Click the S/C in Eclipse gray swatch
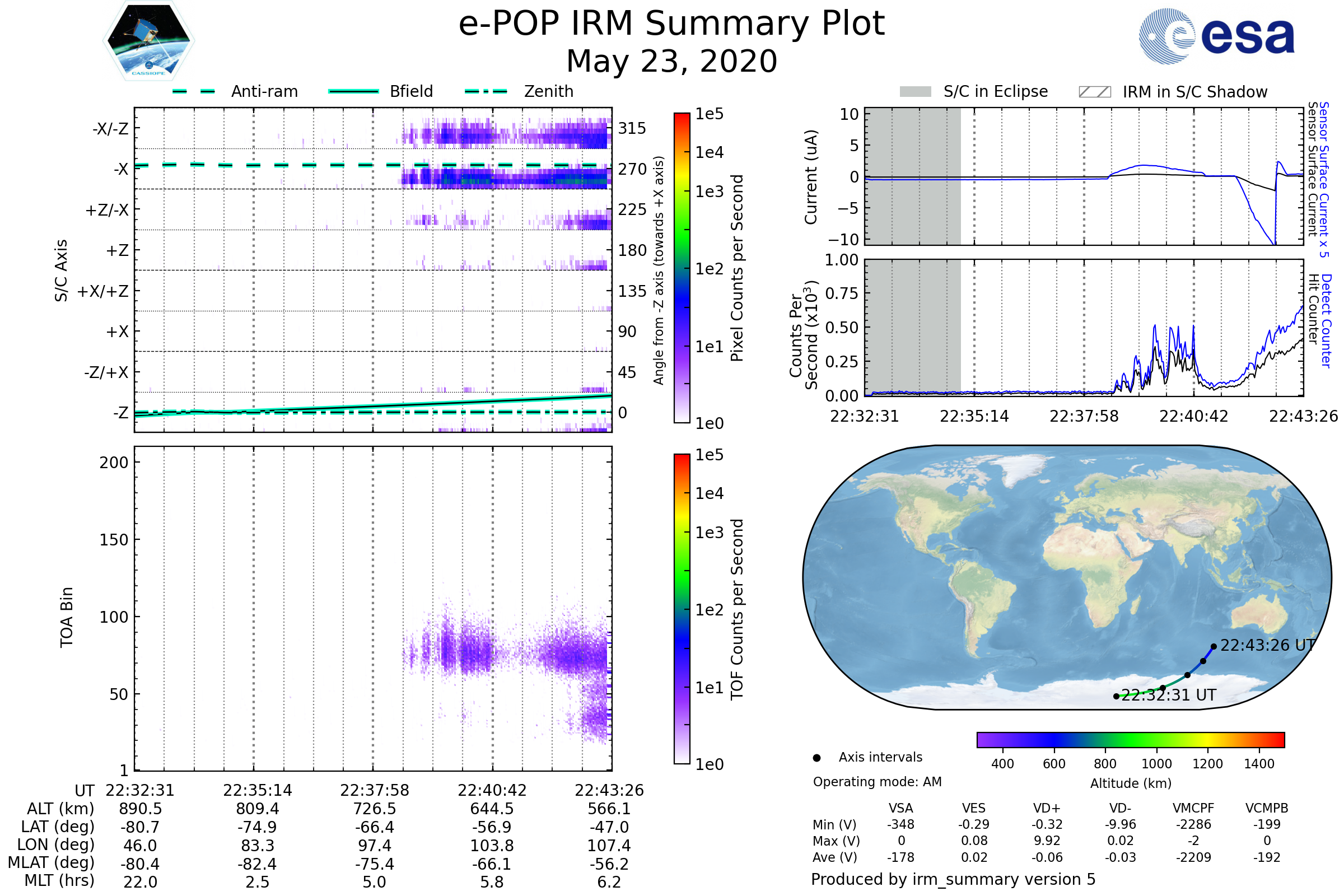Image resolution: width=1344 pixels, height=896 pixels. click(915, 92)
